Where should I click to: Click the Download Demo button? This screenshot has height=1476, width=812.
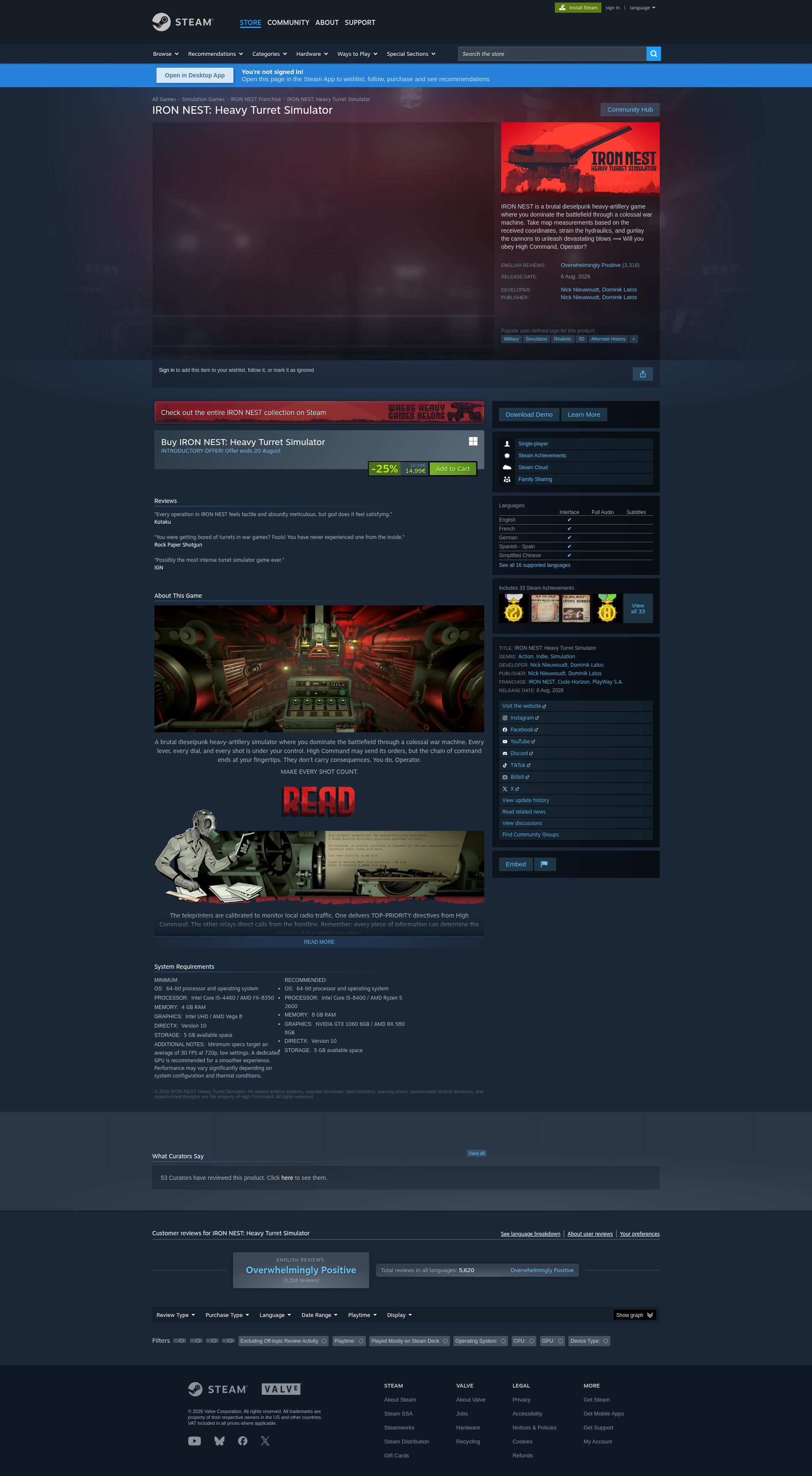(x=529, y=415)
